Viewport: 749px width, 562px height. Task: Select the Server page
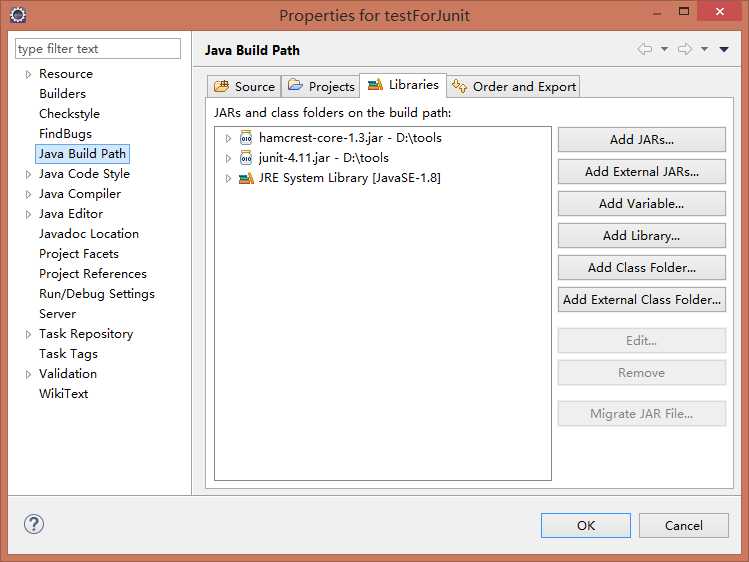[57, 314]
